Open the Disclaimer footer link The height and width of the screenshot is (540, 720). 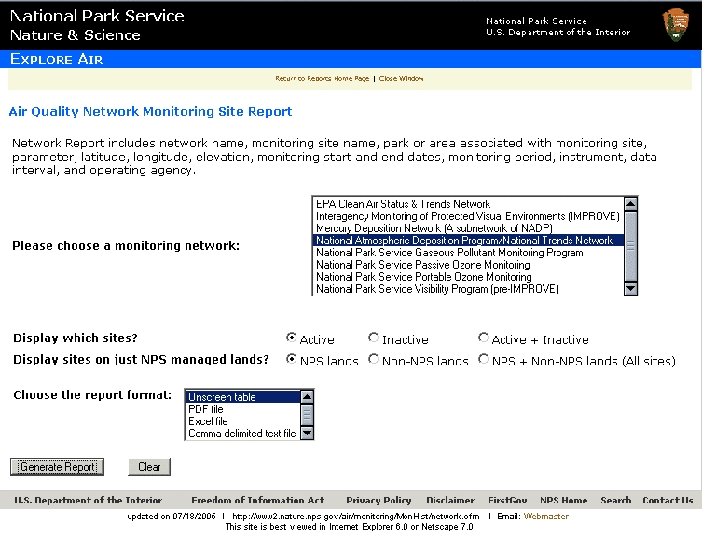click(x=450, y=500)
